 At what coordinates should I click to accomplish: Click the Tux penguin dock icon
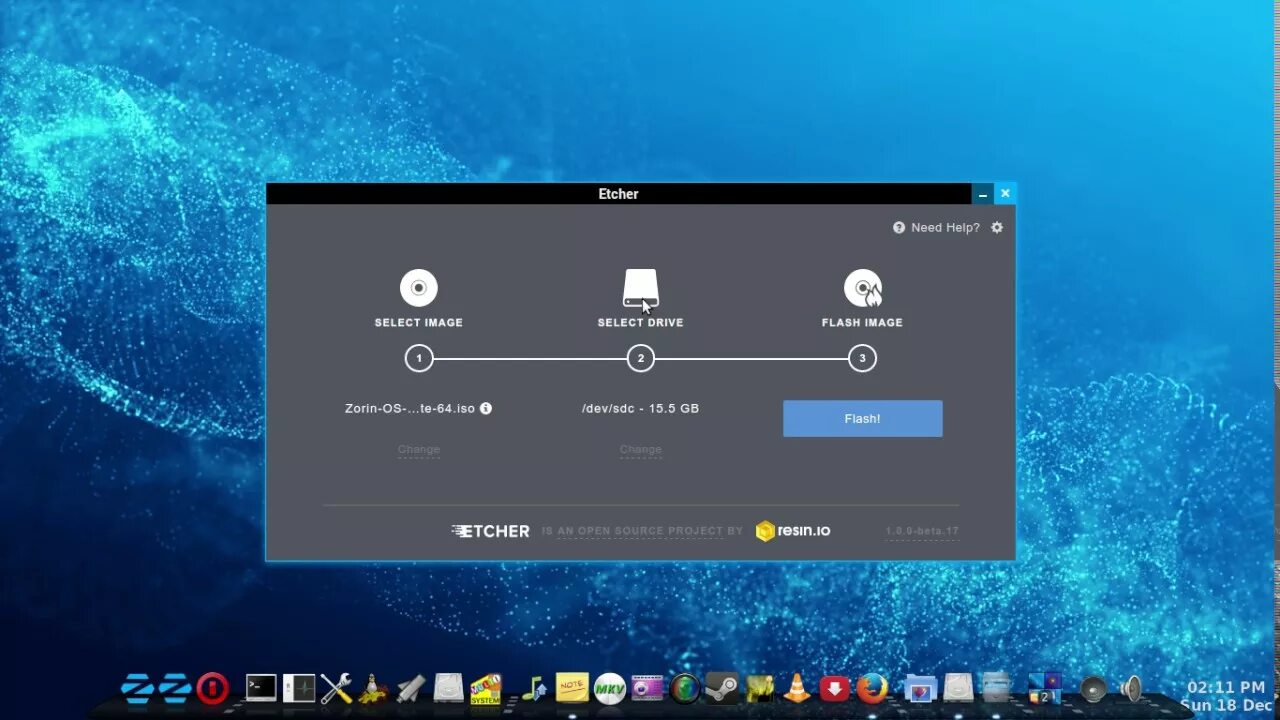tap(373, 688)
